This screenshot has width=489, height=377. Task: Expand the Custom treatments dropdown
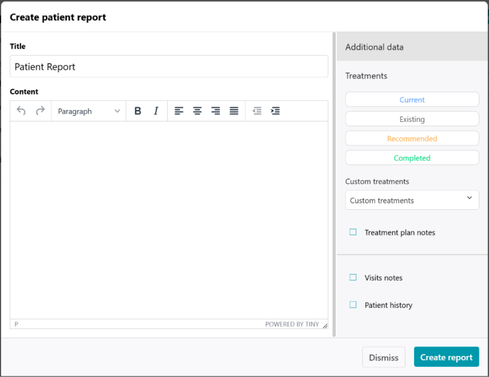tap(412, 200)
